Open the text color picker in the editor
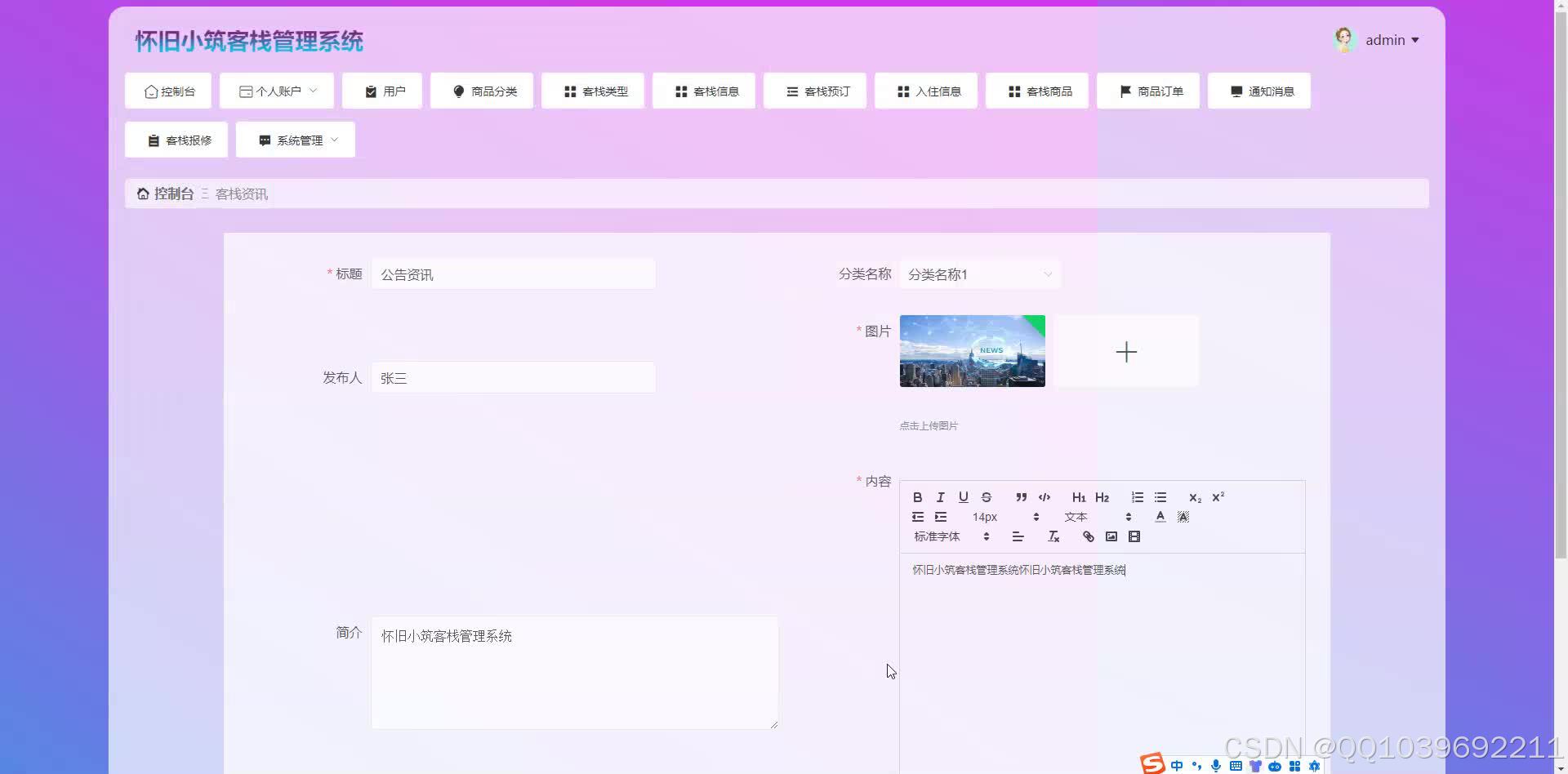The width and height of the screenshot is (1568, 774). pos(1160,516)
